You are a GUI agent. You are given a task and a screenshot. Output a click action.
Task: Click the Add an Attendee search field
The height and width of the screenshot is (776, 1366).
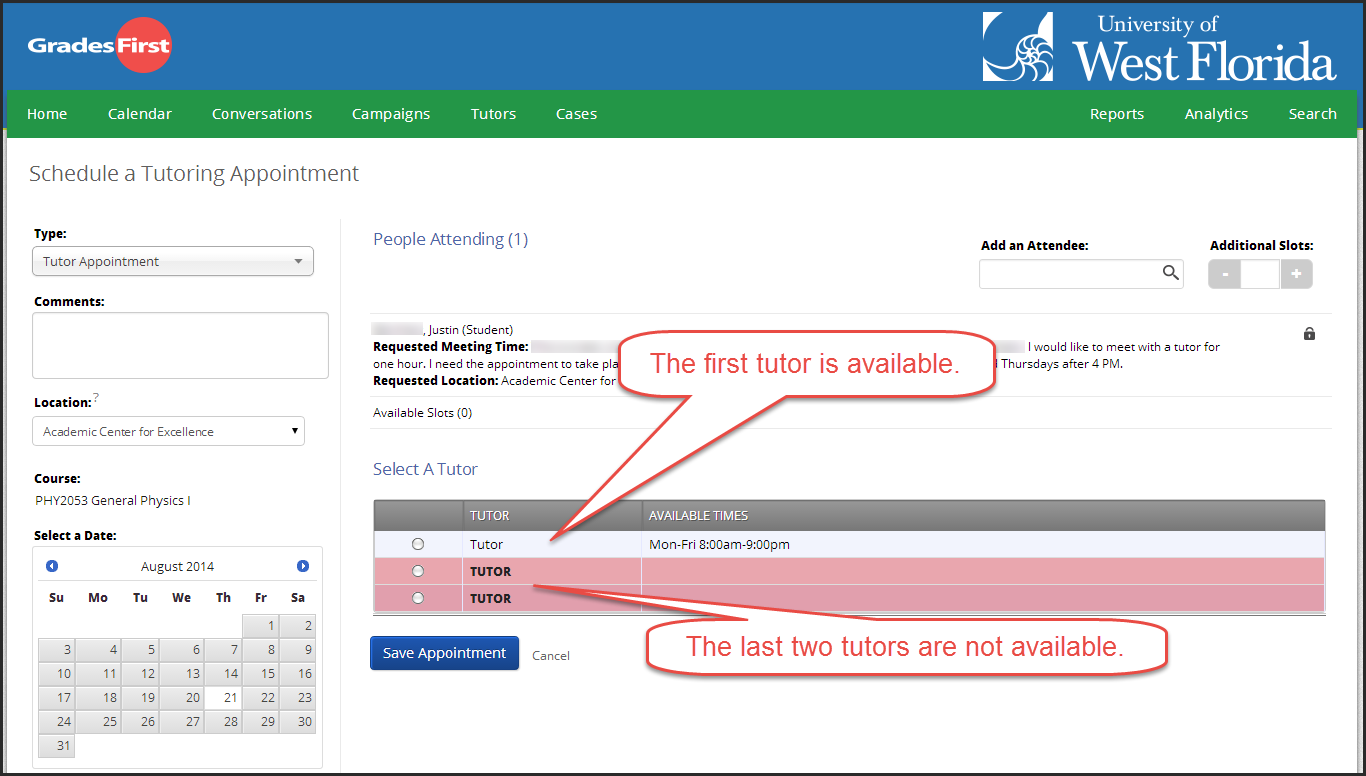tap(1081, 274)
